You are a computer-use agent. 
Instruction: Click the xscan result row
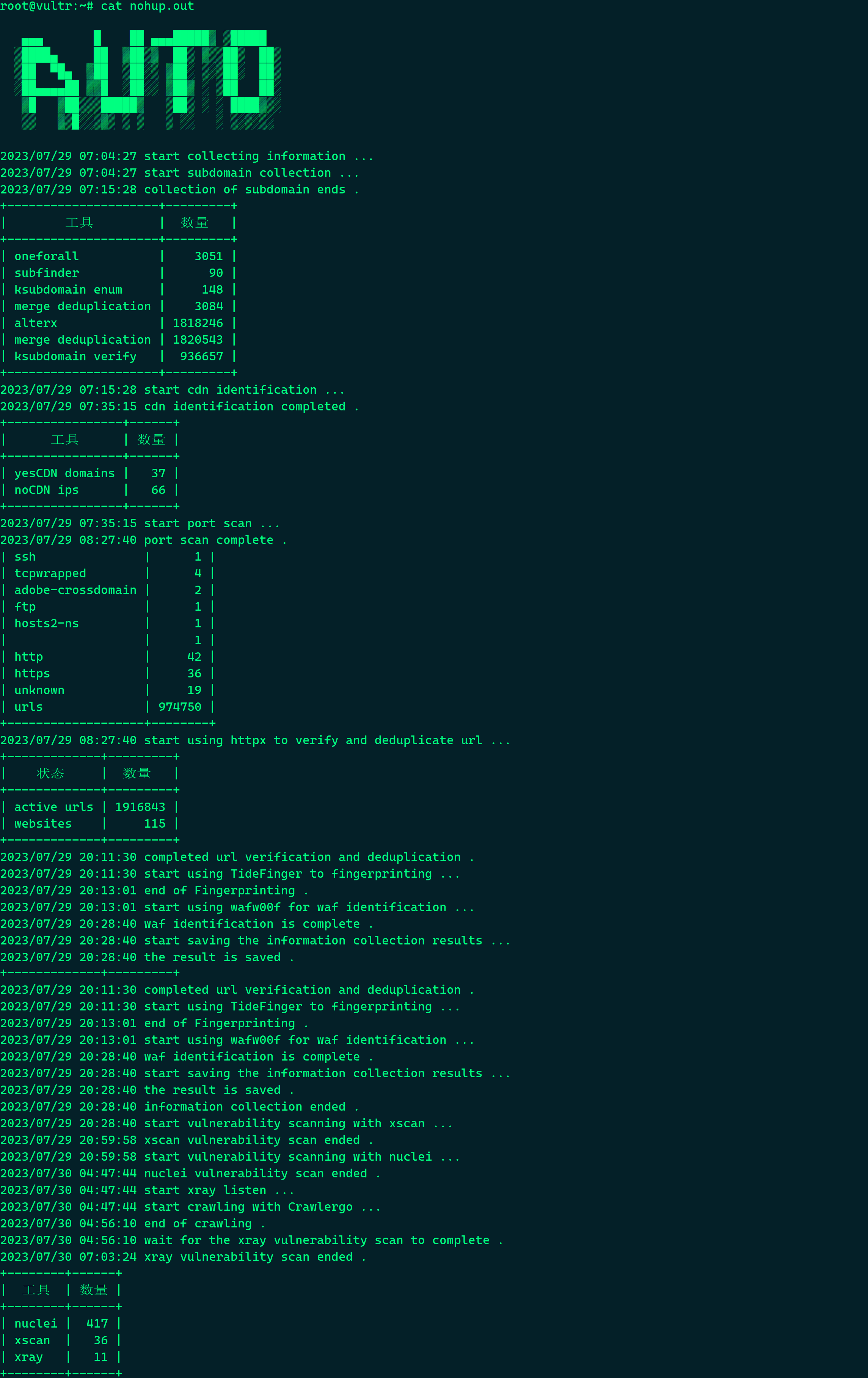pyautogui.click(x=33, y=1340)
